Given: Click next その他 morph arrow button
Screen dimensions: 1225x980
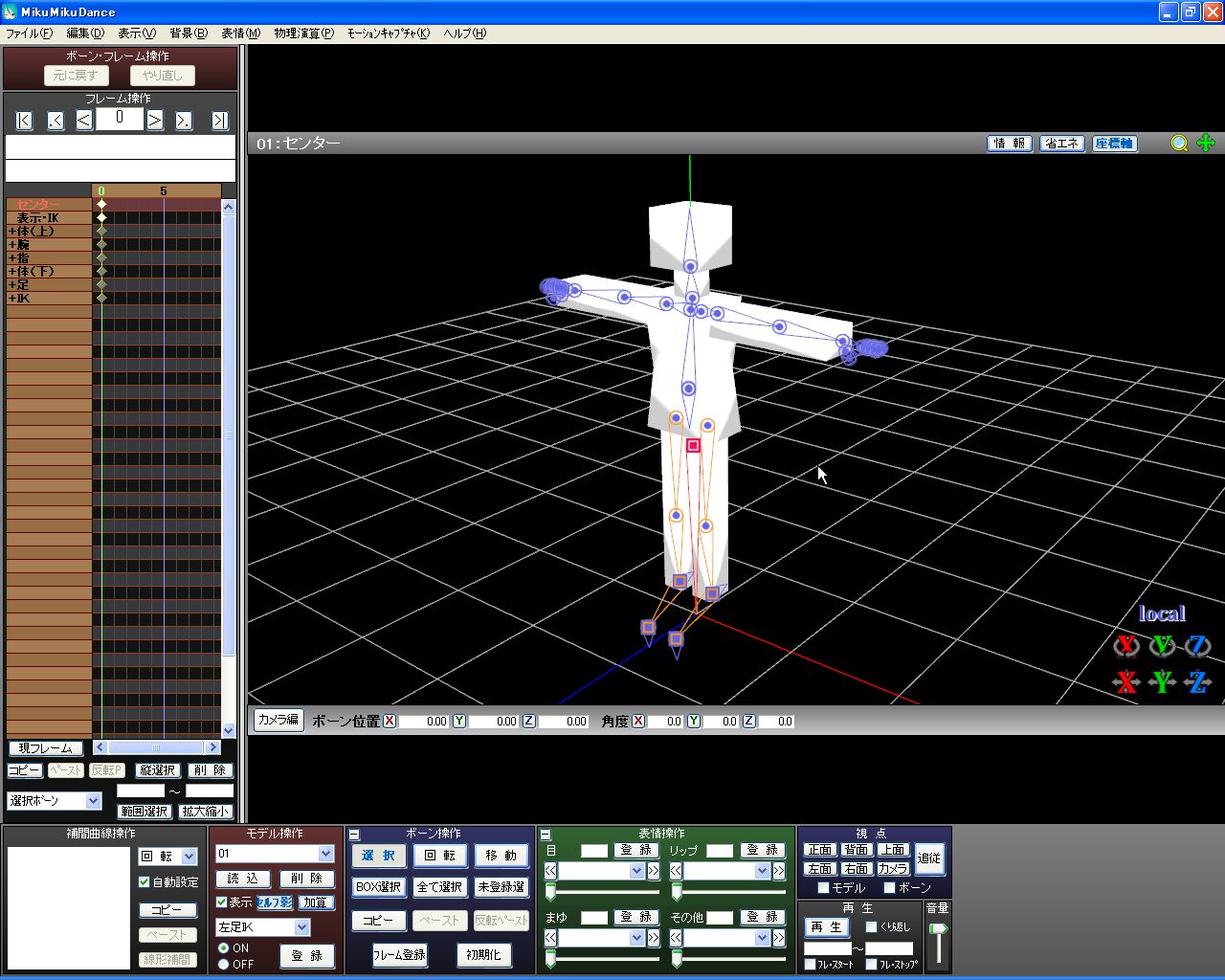Looking at the screenshot, I should tap(779, 938).
